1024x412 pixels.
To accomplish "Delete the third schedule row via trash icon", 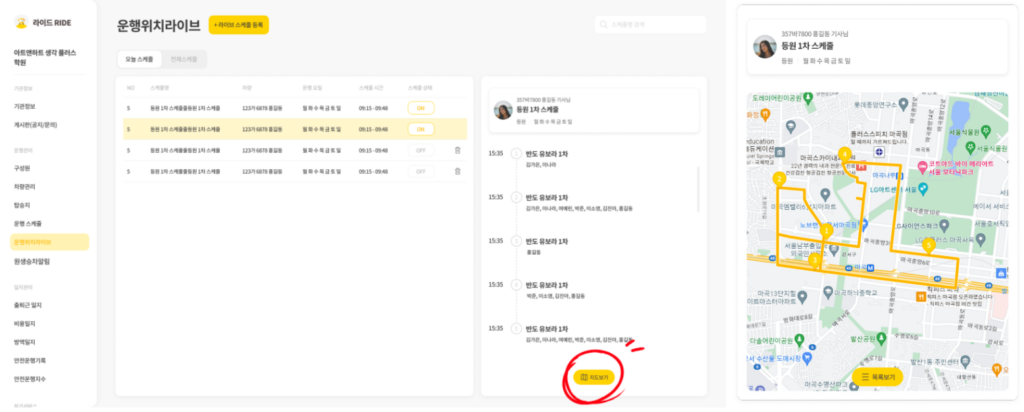I will pos(457,150).
